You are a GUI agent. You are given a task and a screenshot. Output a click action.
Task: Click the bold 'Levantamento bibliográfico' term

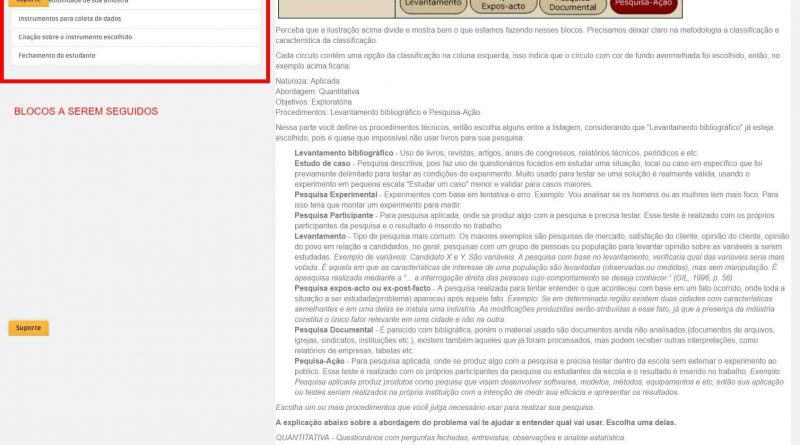click(344, 153)
